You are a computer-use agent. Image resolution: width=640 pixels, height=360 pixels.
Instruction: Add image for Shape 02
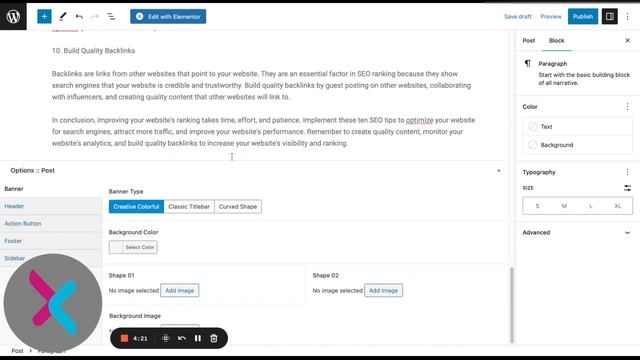383,291
